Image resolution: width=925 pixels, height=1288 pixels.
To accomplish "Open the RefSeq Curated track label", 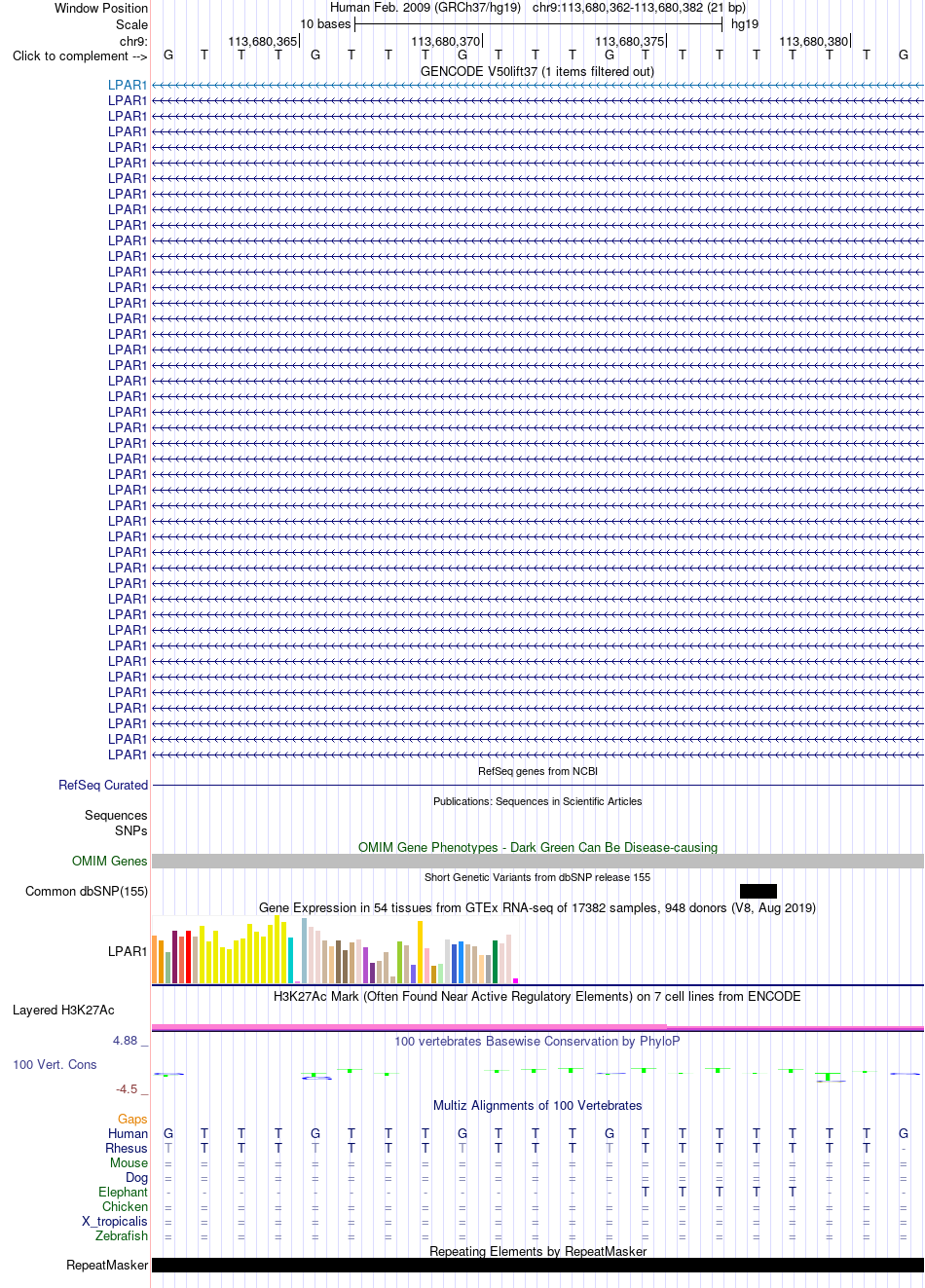I will [x=103, y=785].
